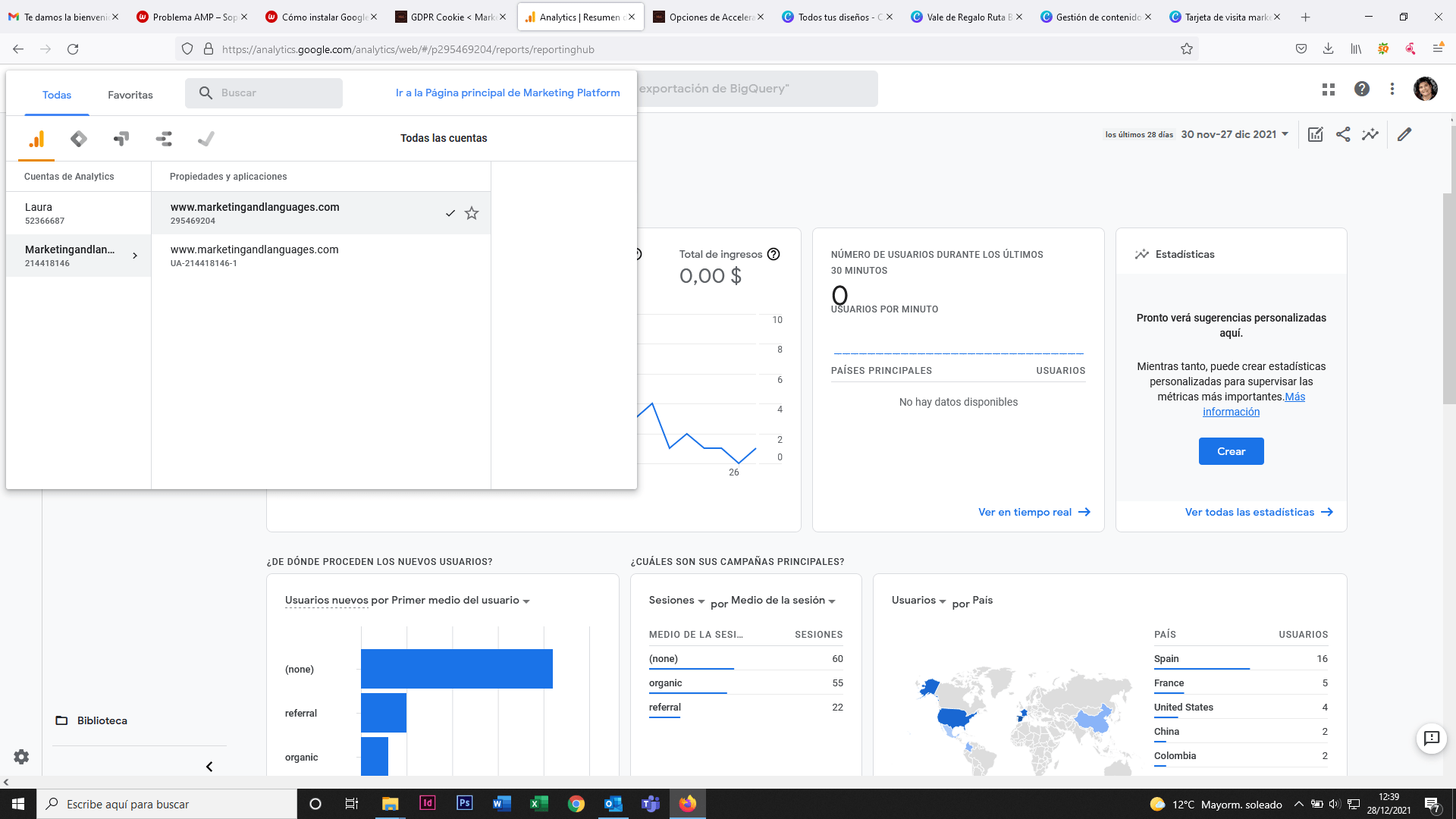Expand the Marketingandlan... account 214418146
Viewport: 1456px width, 819px height.
(79, 256)
